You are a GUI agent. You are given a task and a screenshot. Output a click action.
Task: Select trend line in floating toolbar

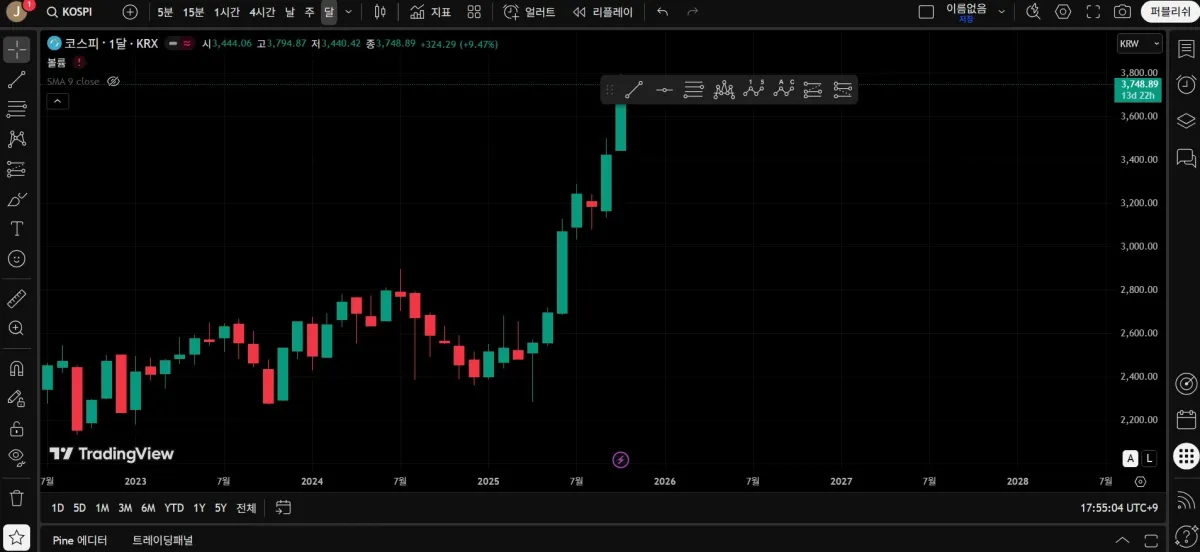pos(634,90)
